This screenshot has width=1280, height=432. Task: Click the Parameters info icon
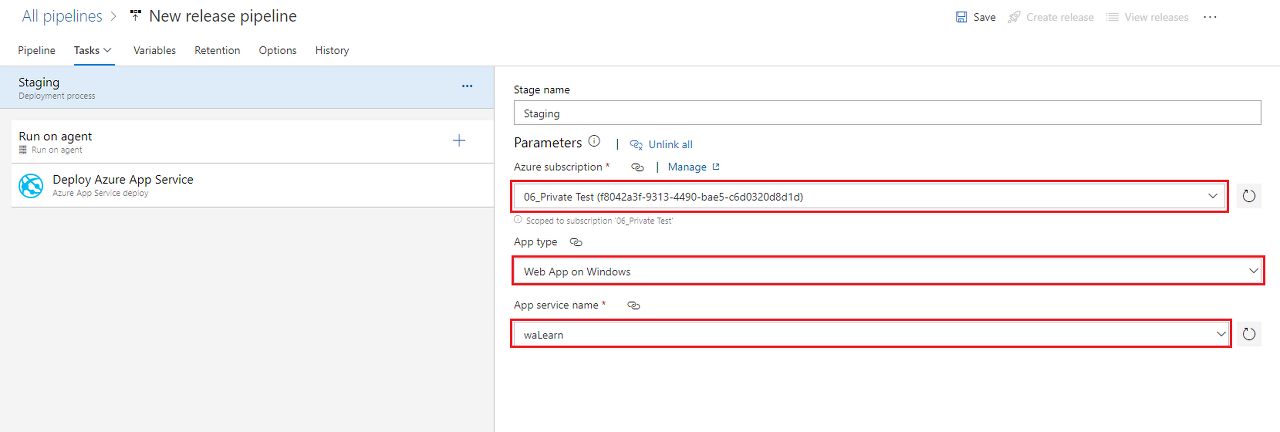(594, 142)
